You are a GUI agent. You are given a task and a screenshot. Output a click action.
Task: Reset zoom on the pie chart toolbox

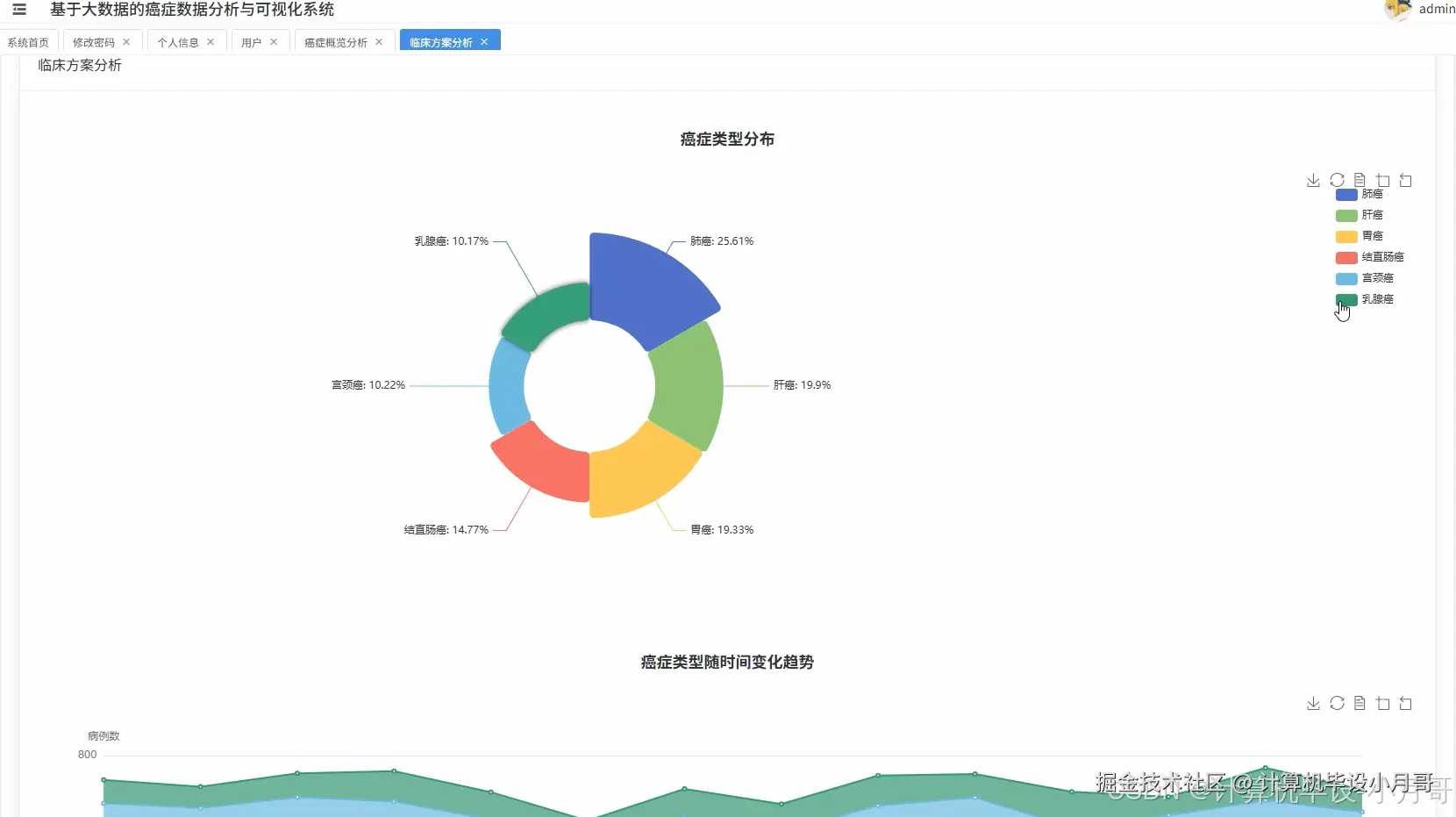click(x=1407, y=180)
